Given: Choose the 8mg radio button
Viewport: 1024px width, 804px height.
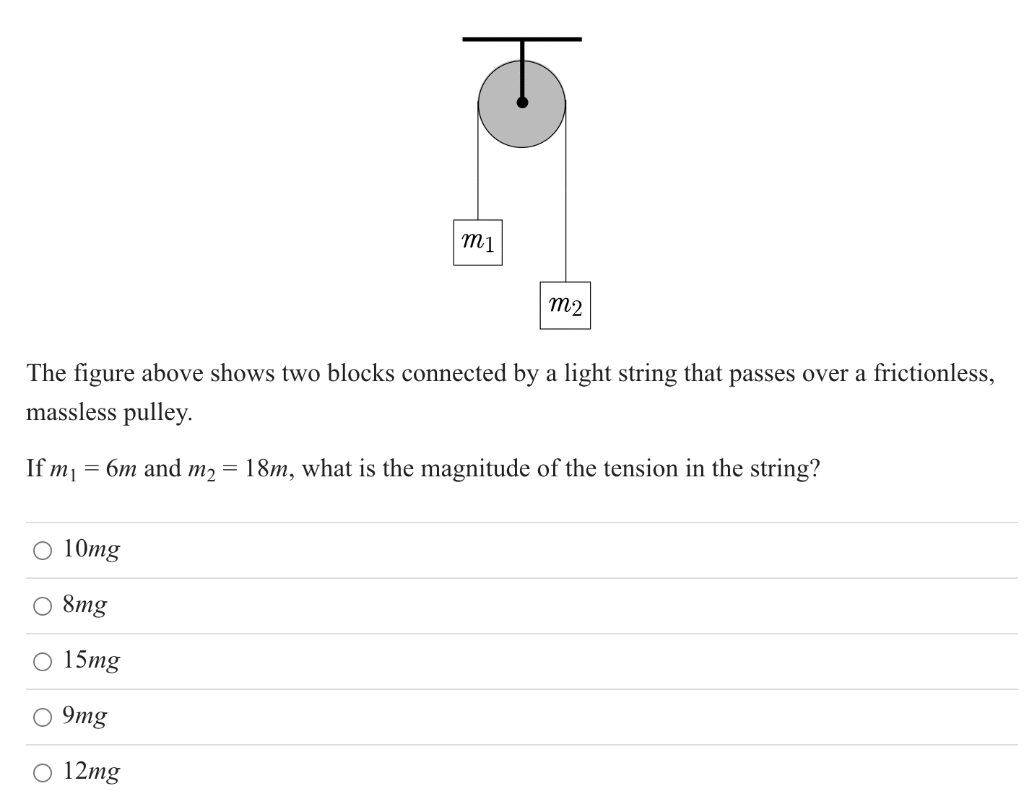Looking at the screenshot, I should point(42,606).
